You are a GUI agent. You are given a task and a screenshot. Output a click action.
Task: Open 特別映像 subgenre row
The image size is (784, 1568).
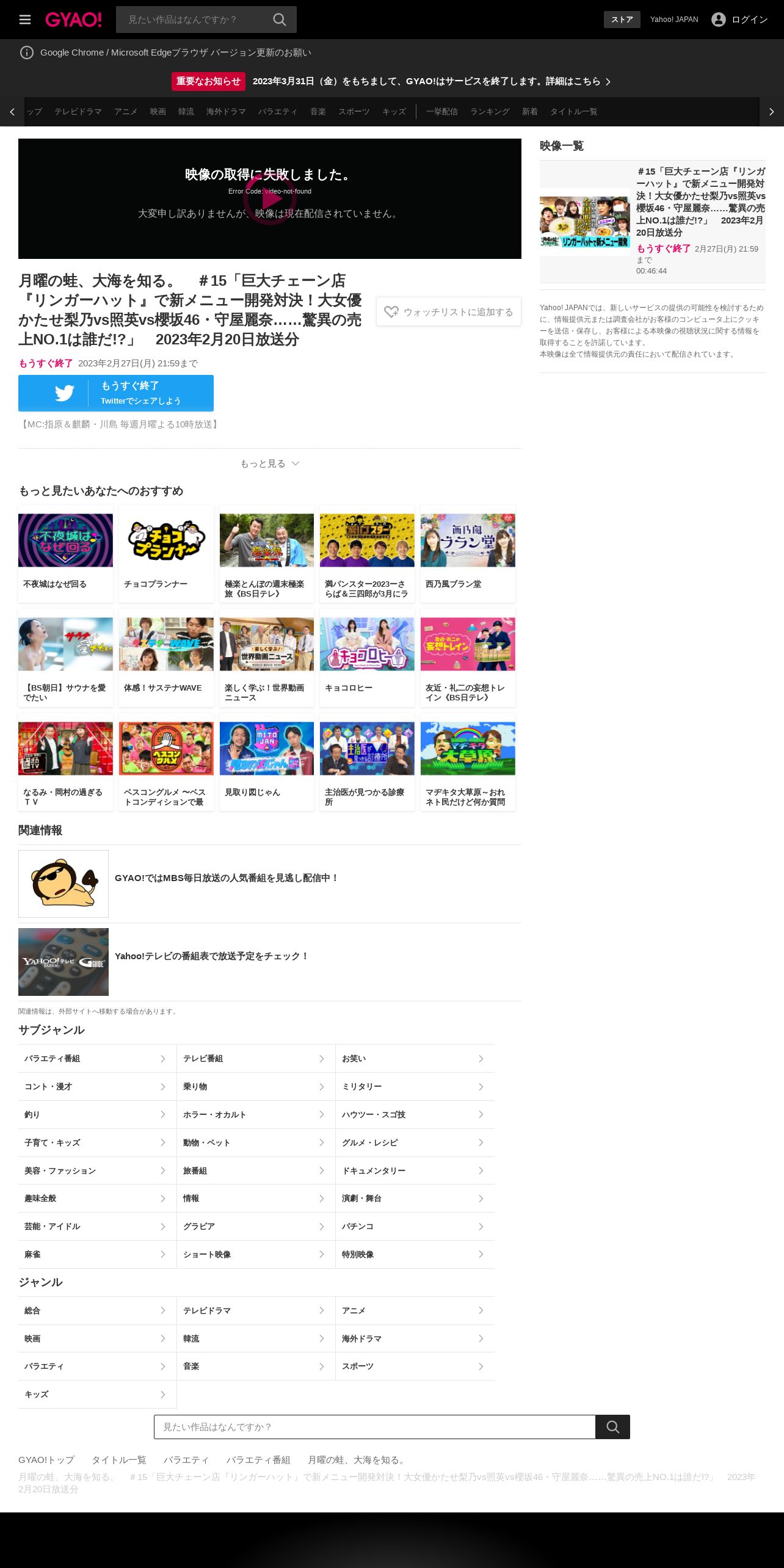coord(415,1255)
